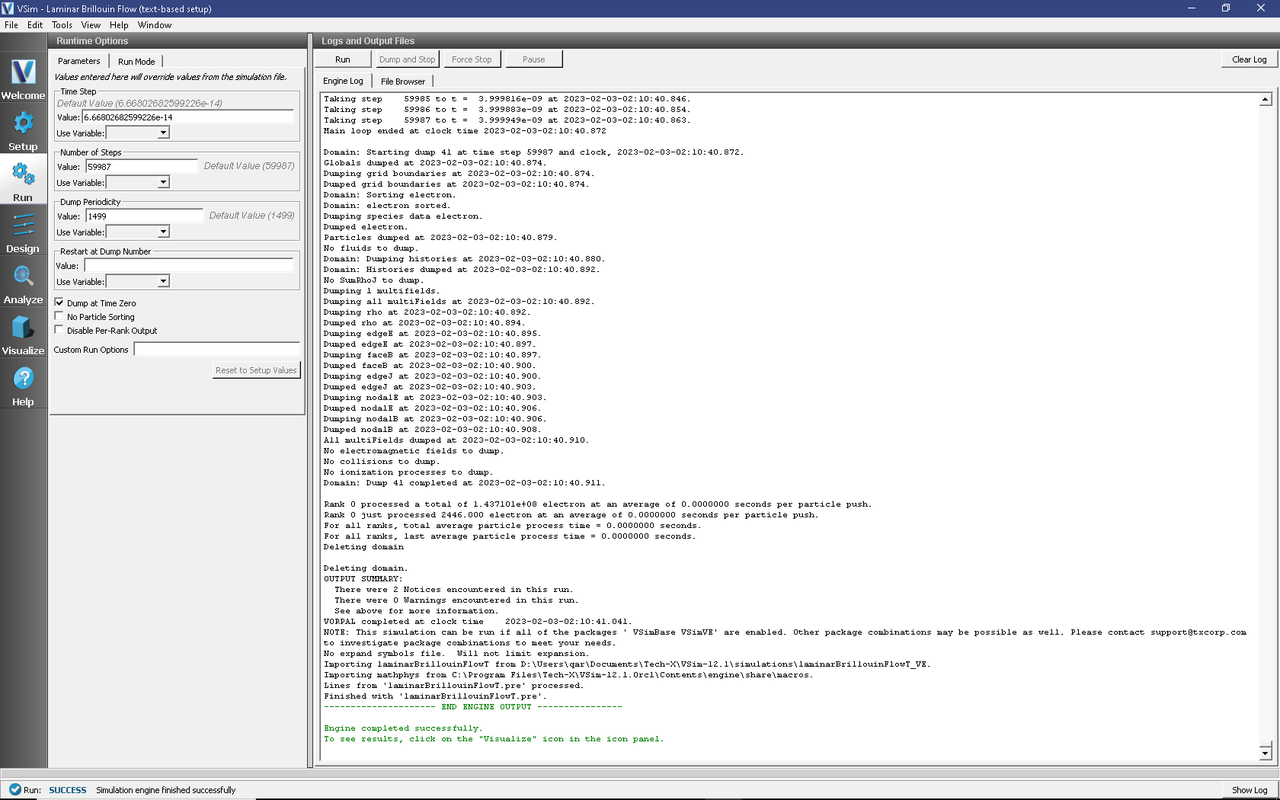
Task: Select the Run gears icon
Action: [x=23, y=175]
